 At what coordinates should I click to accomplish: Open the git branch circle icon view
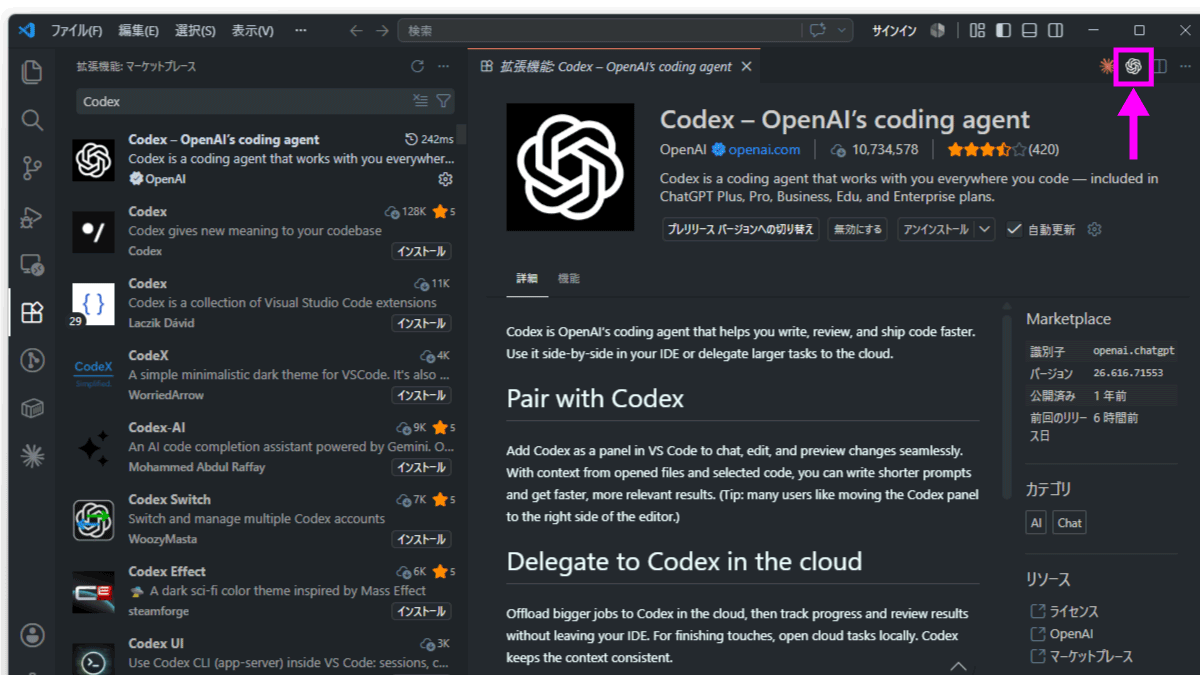[32, 360]
